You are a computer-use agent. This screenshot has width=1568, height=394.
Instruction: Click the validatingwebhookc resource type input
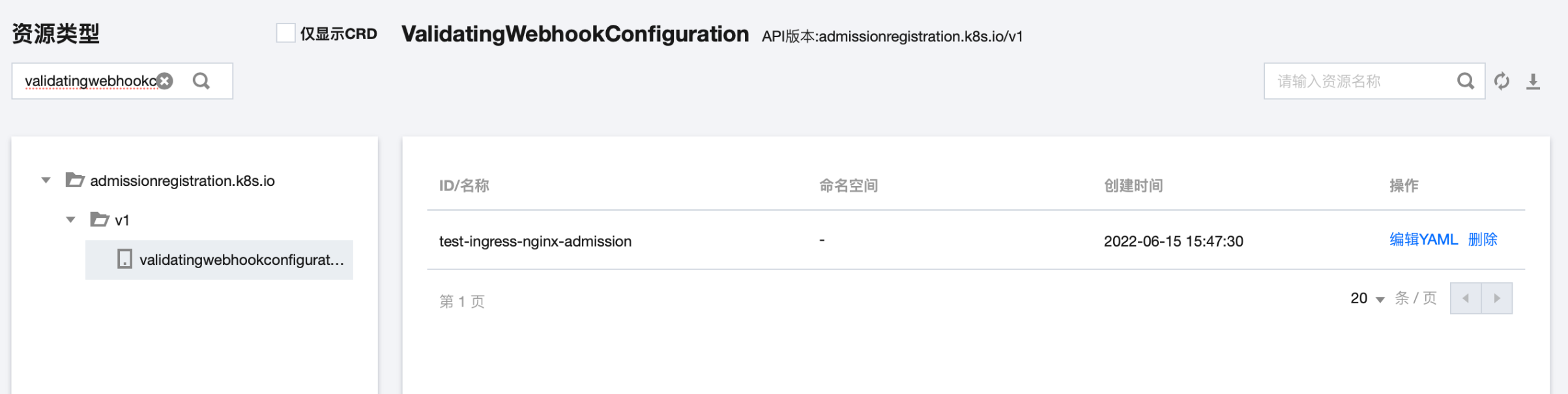click(90, 81)
